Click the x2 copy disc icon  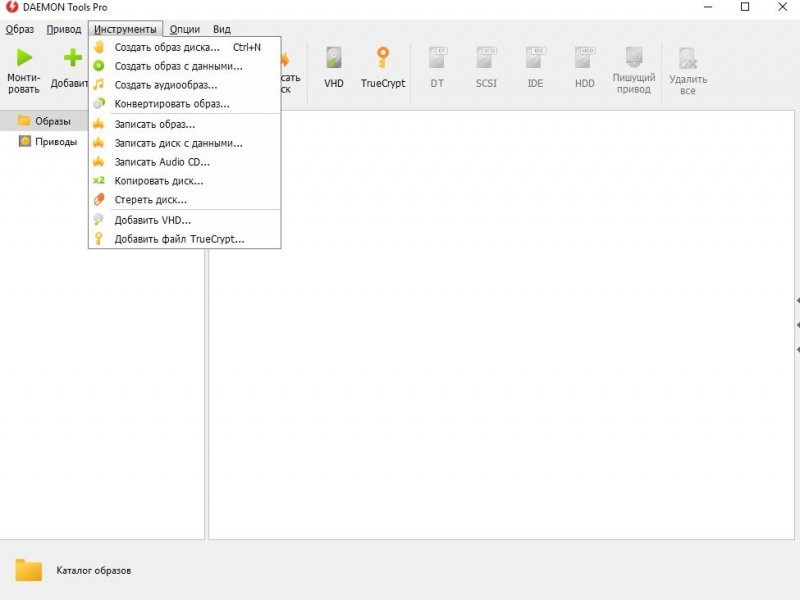point(98,181)
